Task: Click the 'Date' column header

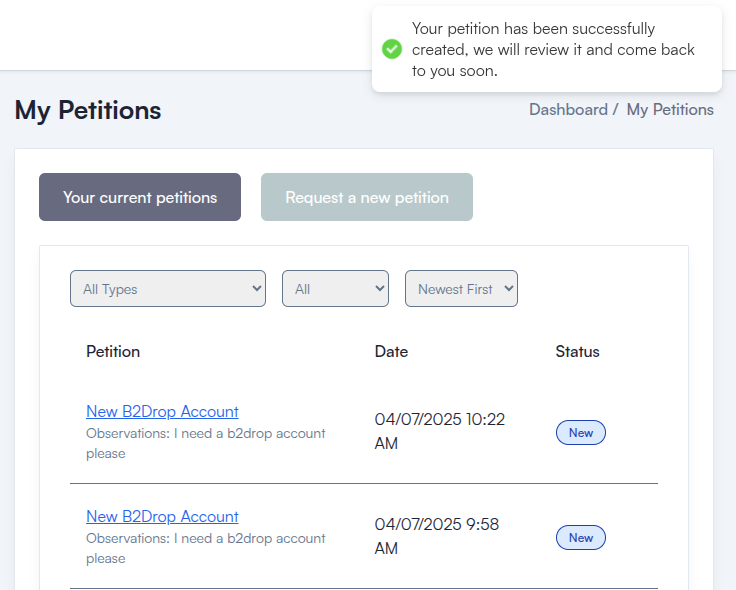Action: click(391, 352)
